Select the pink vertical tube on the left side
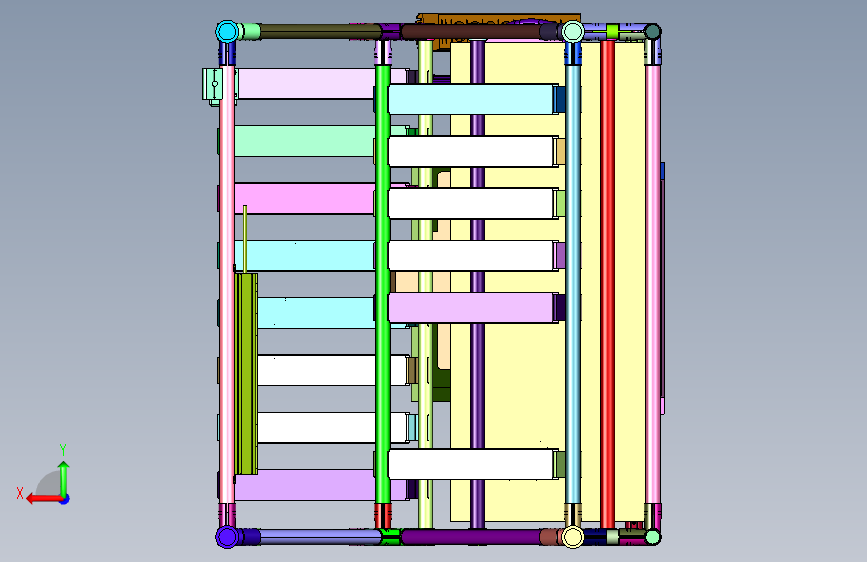The width and height of the screenshot is (867, 562). click(227, 284)
